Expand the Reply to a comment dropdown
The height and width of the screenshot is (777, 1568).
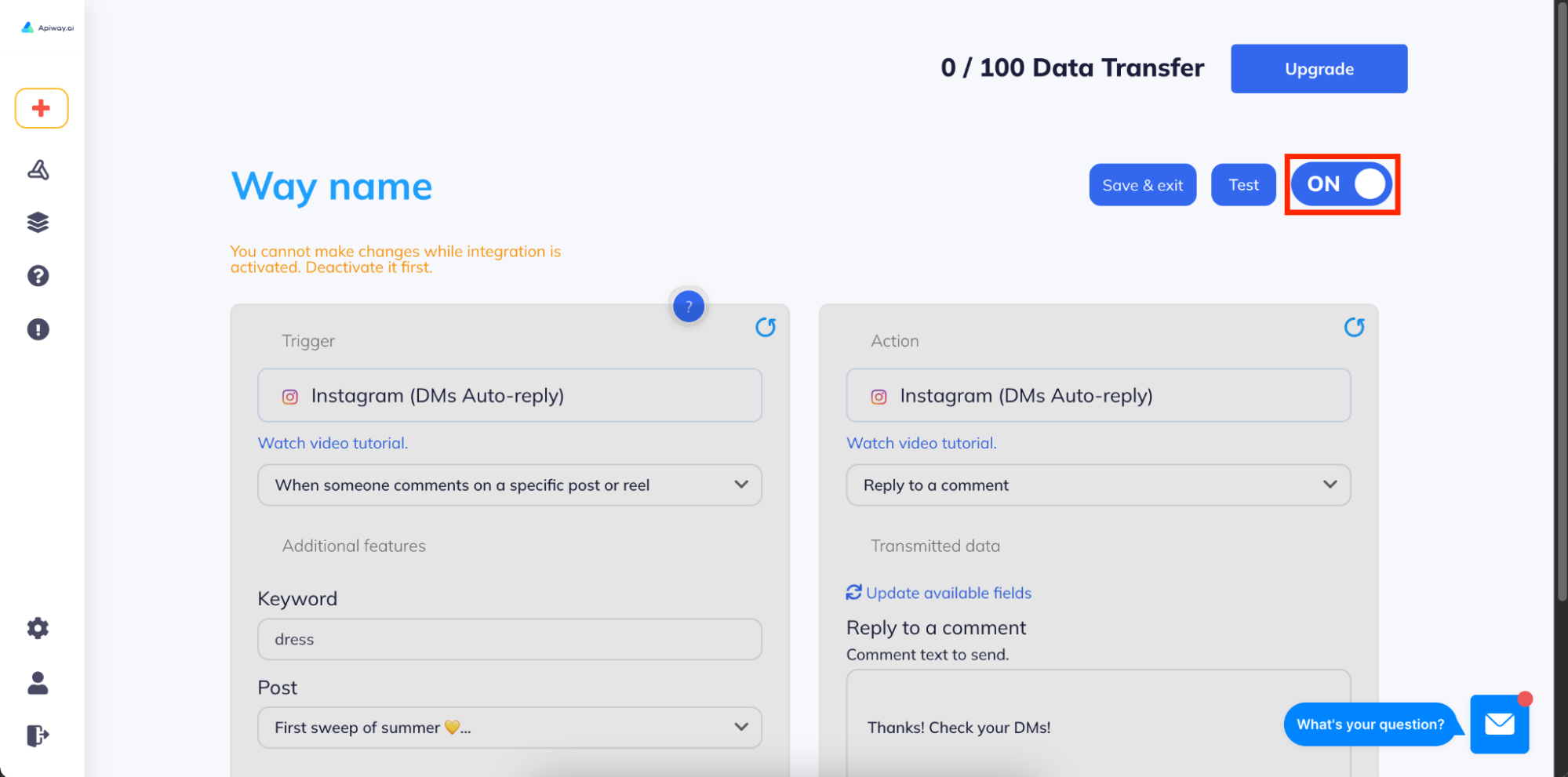[x=1098, y=485]
